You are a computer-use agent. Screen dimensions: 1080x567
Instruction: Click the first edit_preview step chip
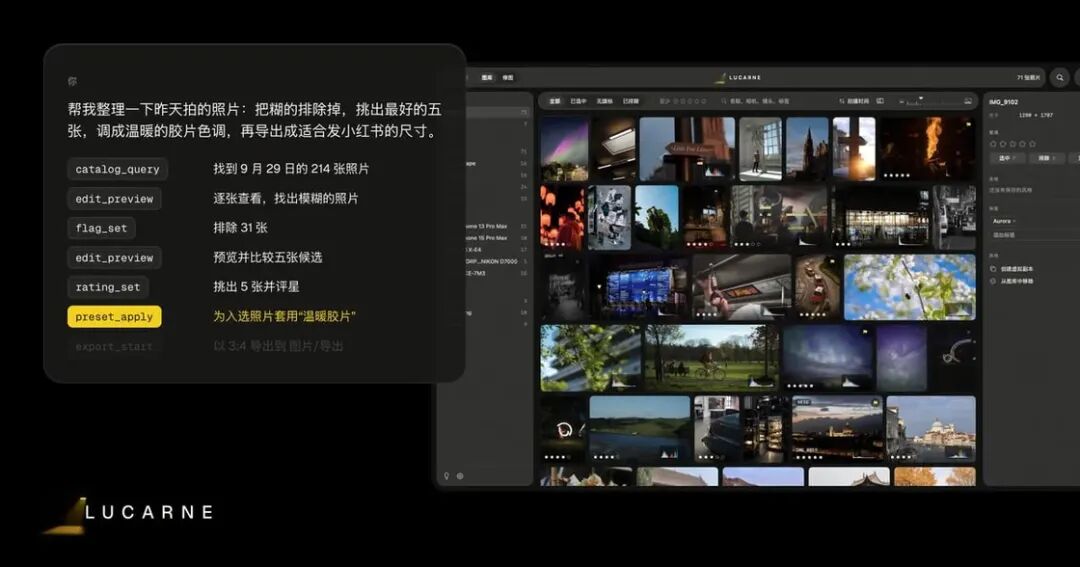point(114,199)
